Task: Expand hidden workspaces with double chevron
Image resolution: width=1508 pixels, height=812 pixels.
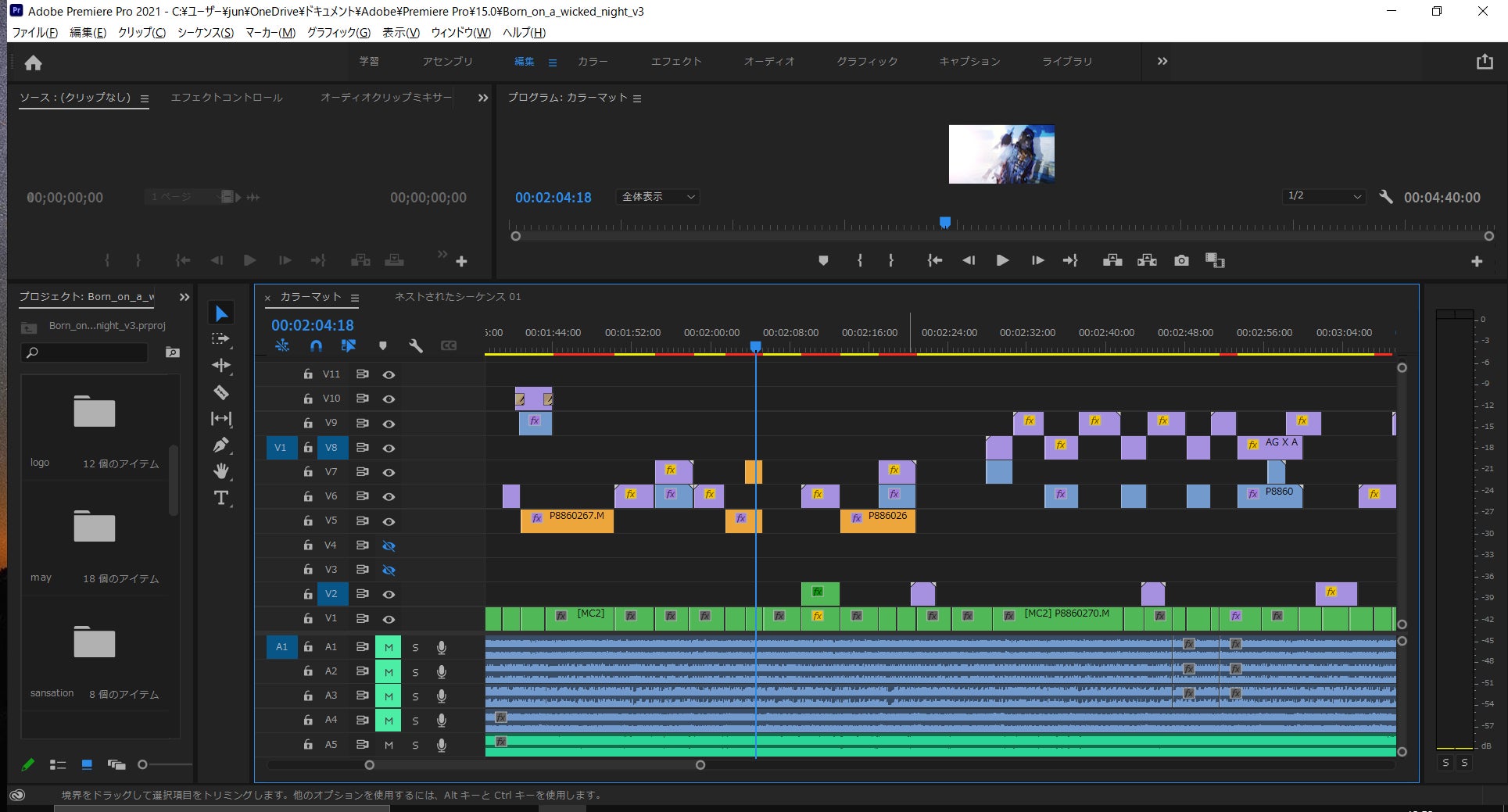Action: tap(1162, 61)
